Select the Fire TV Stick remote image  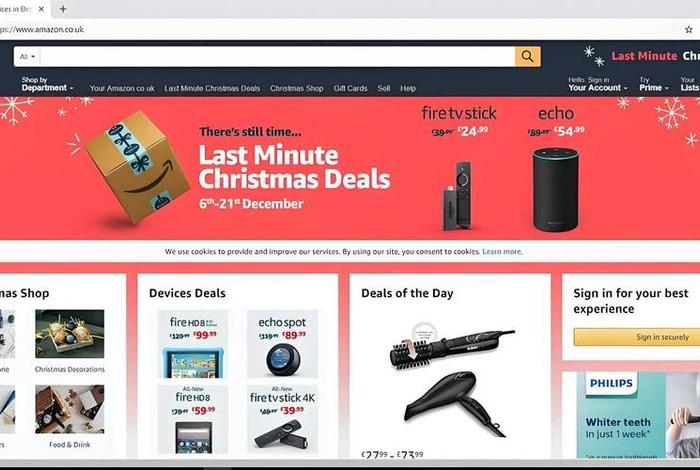458,196
